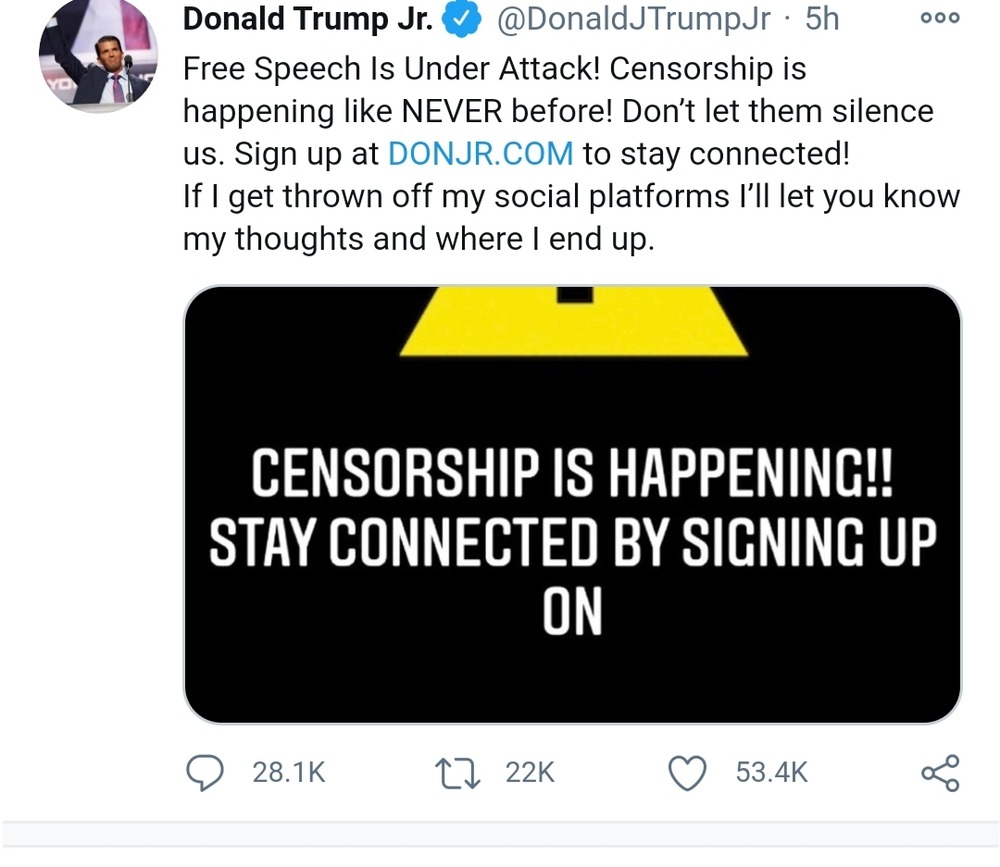Open the three-dot tweet options menu
Image resolution: width=1000 pixels, height=867 pixels.
coord(940,19)
